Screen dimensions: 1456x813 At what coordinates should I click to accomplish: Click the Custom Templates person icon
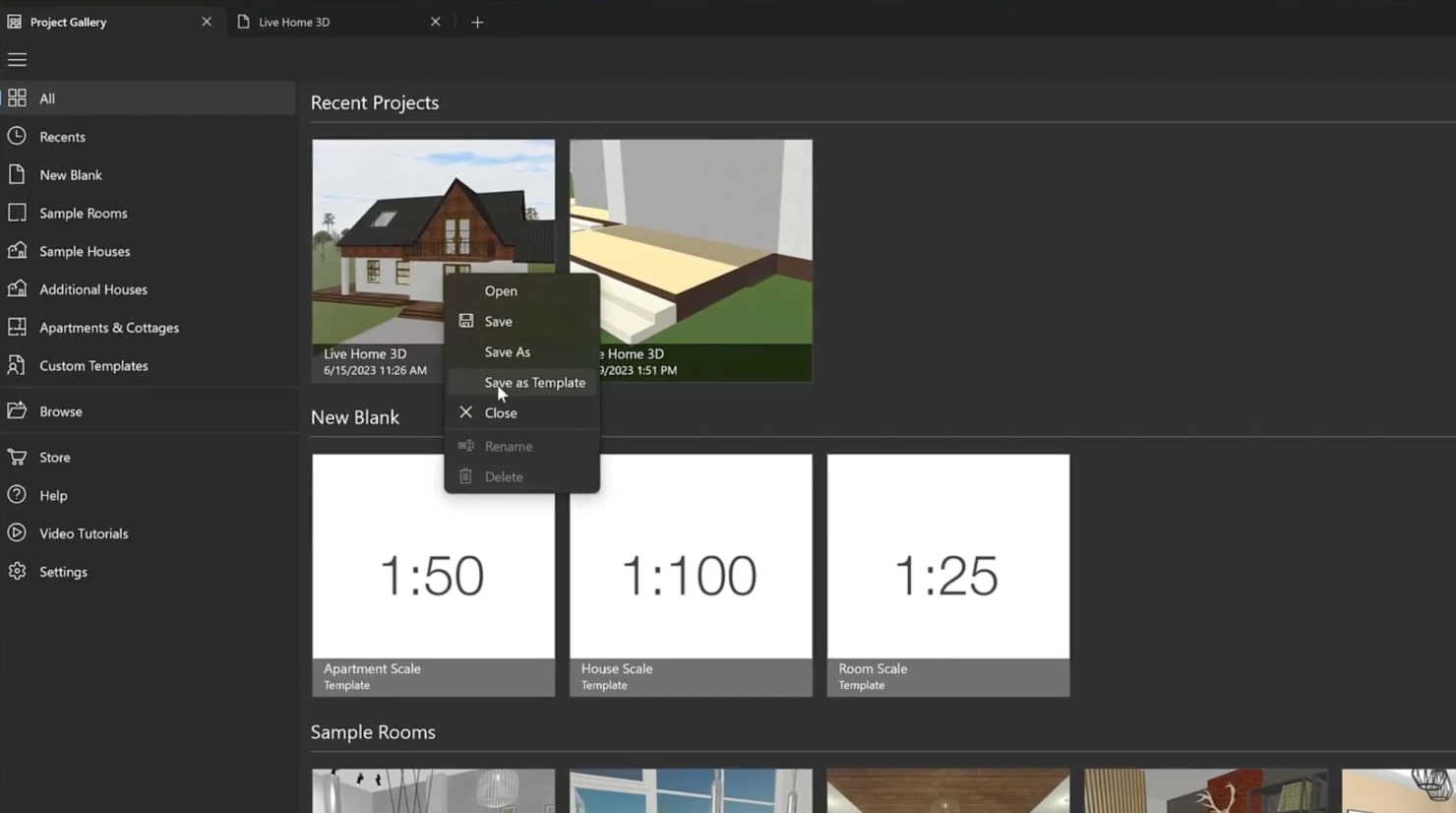click(x=17, y=365)
